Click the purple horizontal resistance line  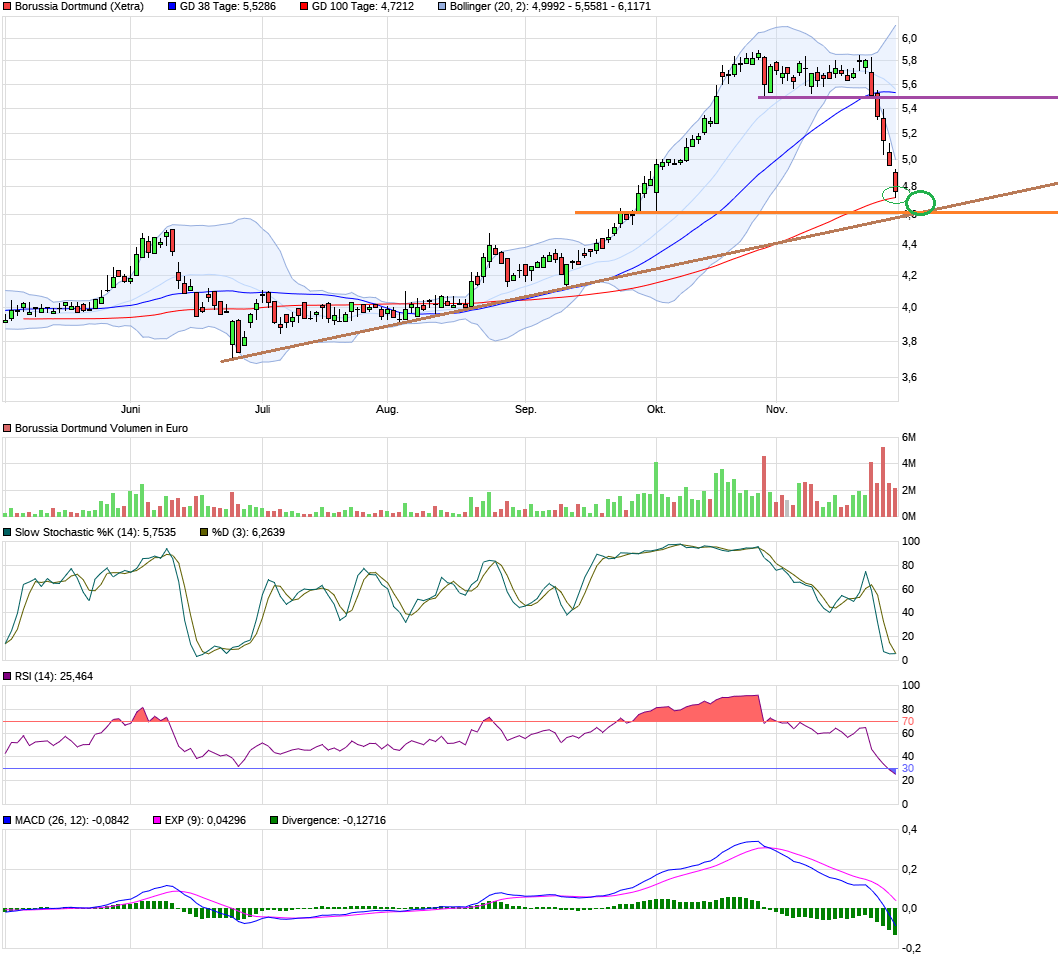[908, 97]
